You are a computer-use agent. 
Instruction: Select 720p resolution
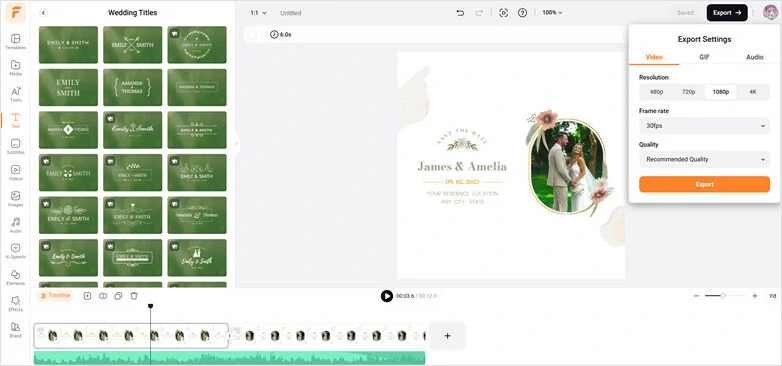tap(688, 92)
